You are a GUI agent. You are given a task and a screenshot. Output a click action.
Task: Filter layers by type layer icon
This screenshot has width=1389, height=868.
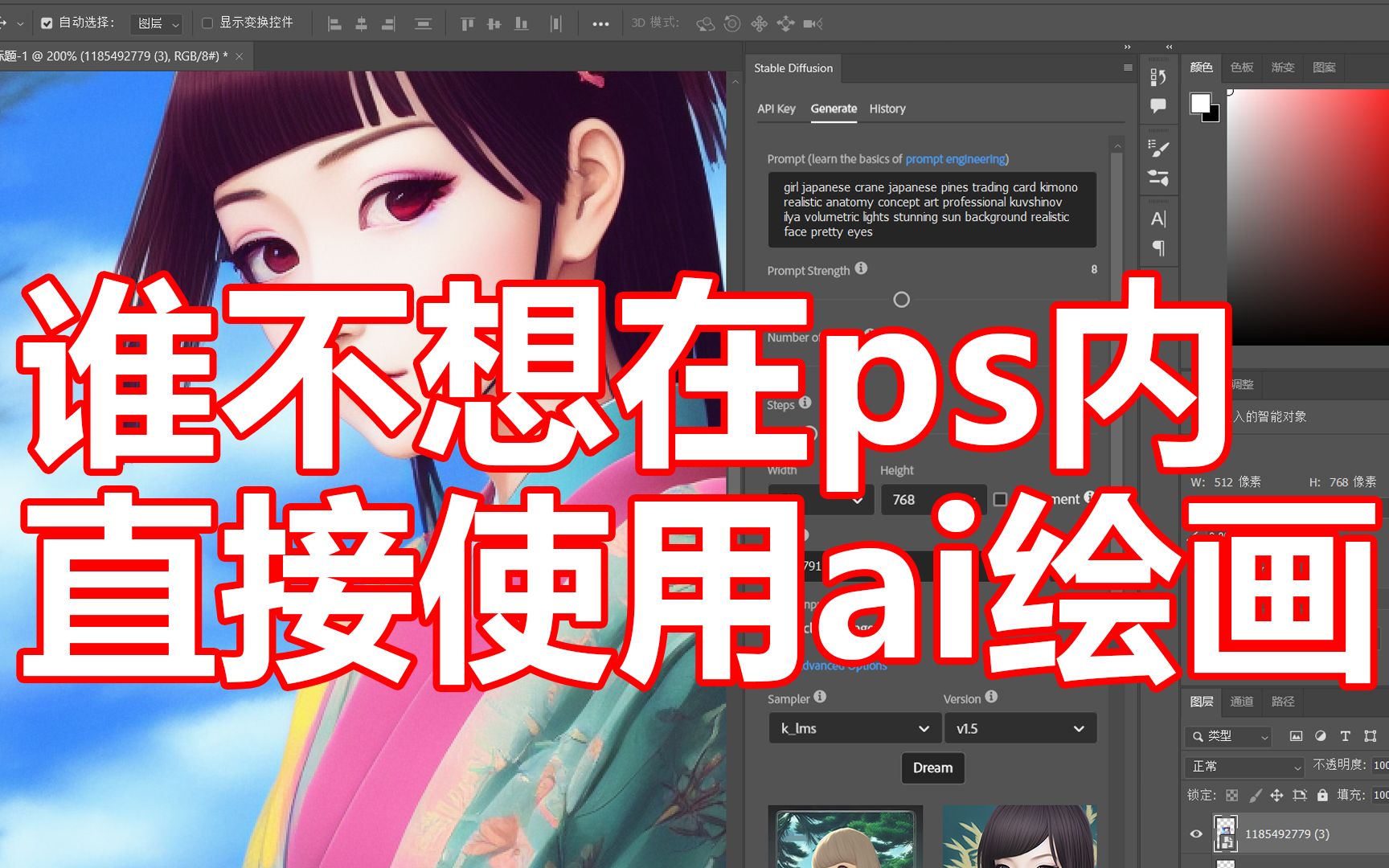[x=1345, y=736]
